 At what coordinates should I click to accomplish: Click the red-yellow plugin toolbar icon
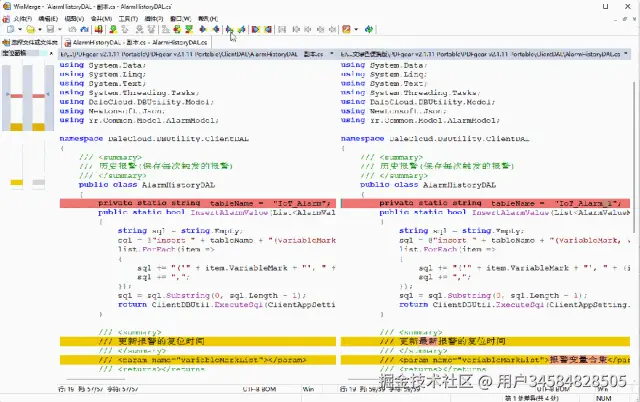click(x=346, y=29)
